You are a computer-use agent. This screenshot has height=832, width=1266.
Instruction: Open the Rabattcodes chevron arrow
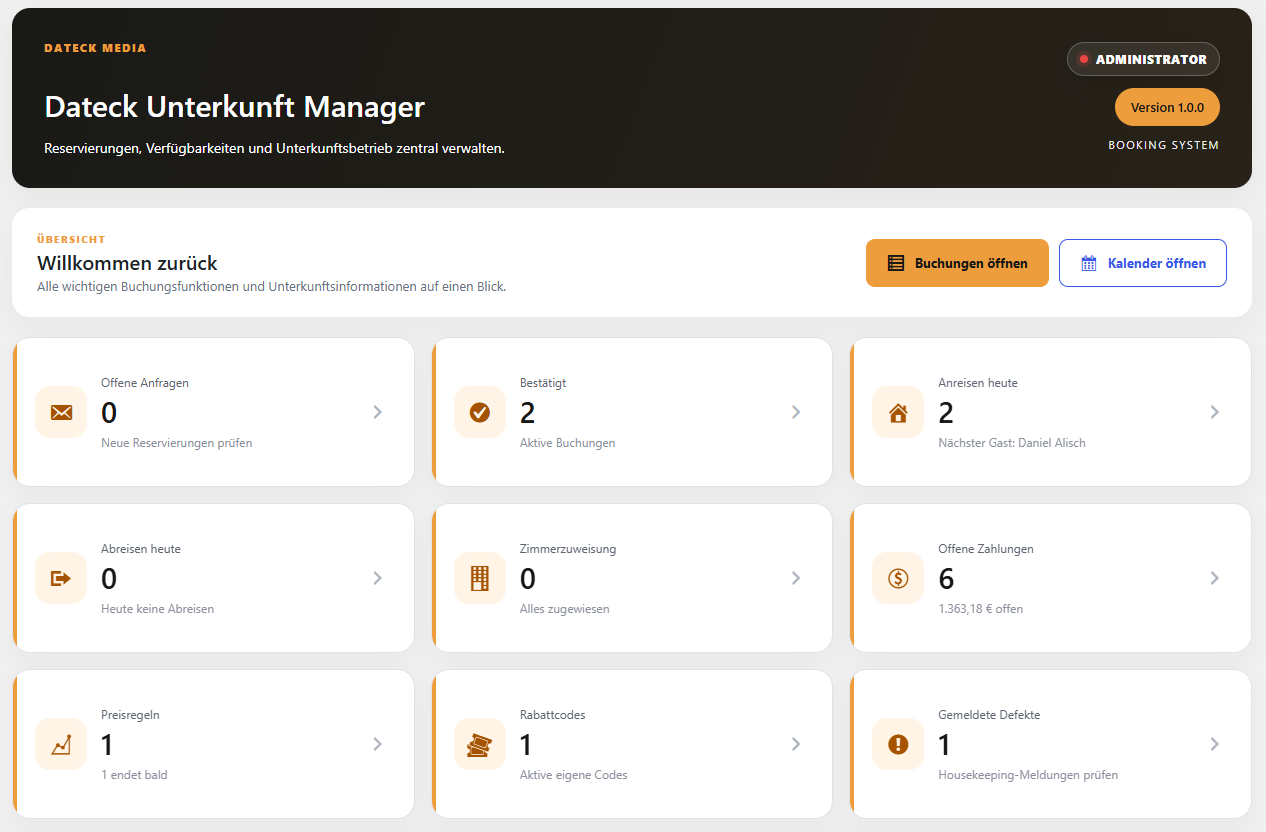pyautogui.click(x=796, y=744)
